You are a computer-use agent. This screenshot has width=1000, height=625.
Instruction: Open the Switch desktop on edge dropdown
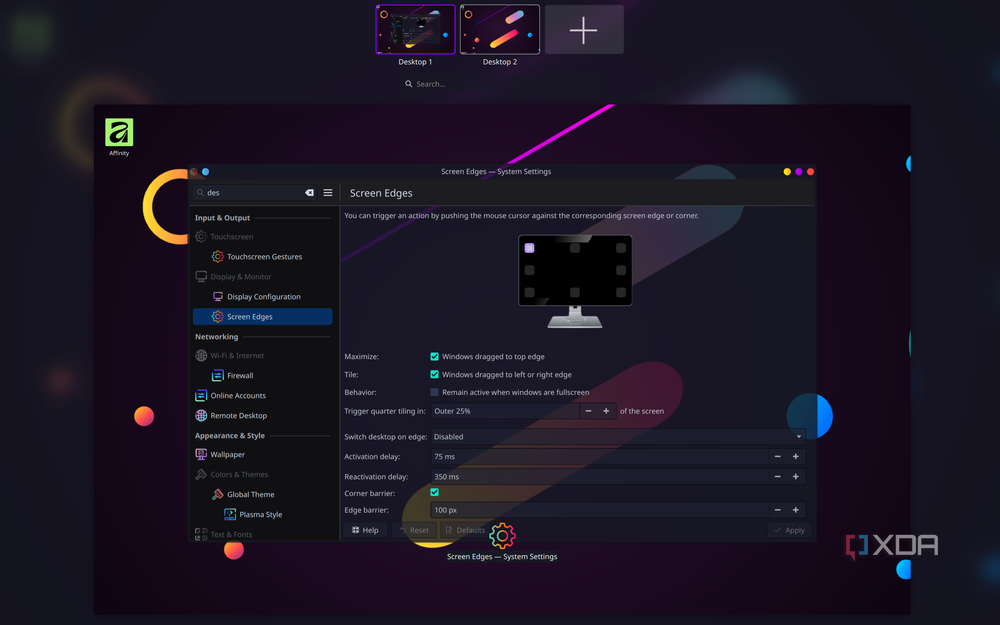click(618, 437)
